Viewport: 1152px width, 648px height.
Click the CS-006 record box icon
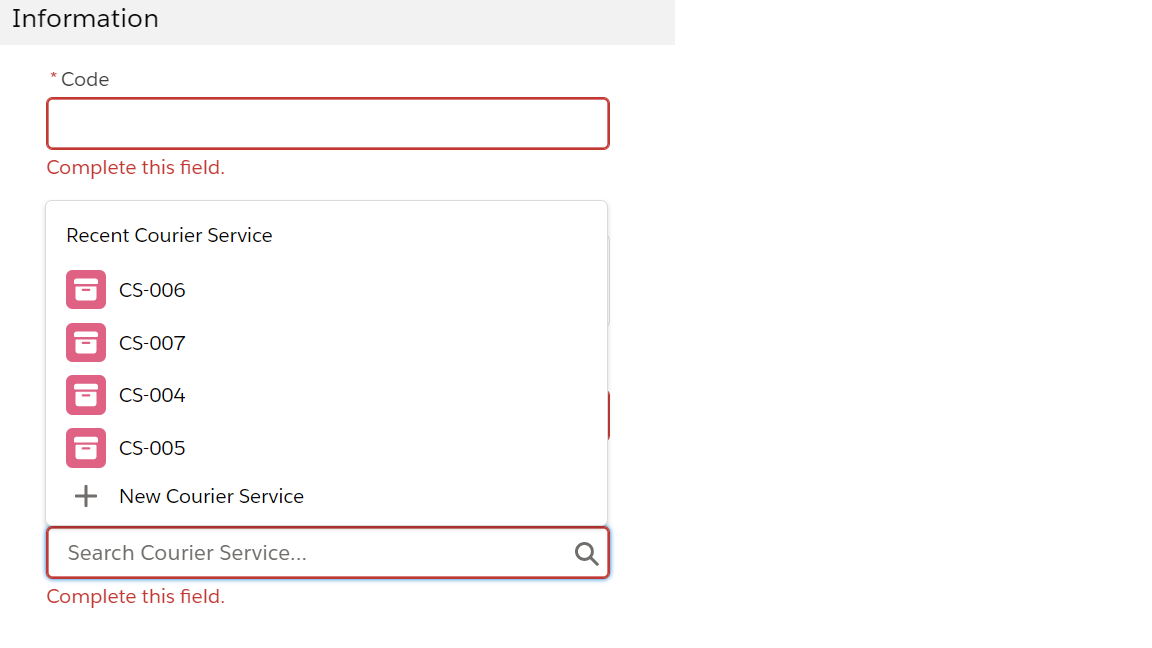pyautogui.click(x=86, y=290)
